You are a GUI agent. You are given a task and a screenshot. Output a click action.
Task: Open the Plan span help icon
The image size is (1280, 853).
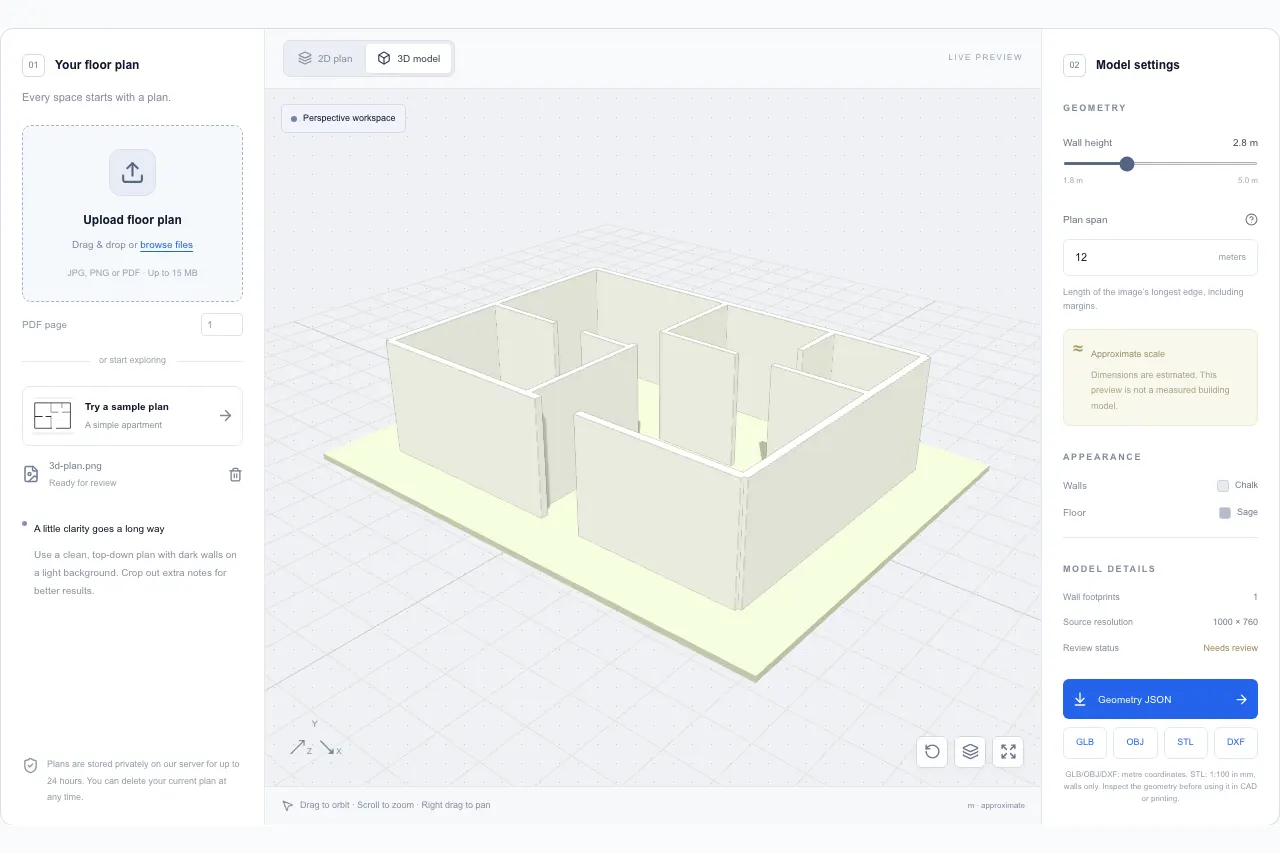click(1251, 220)
